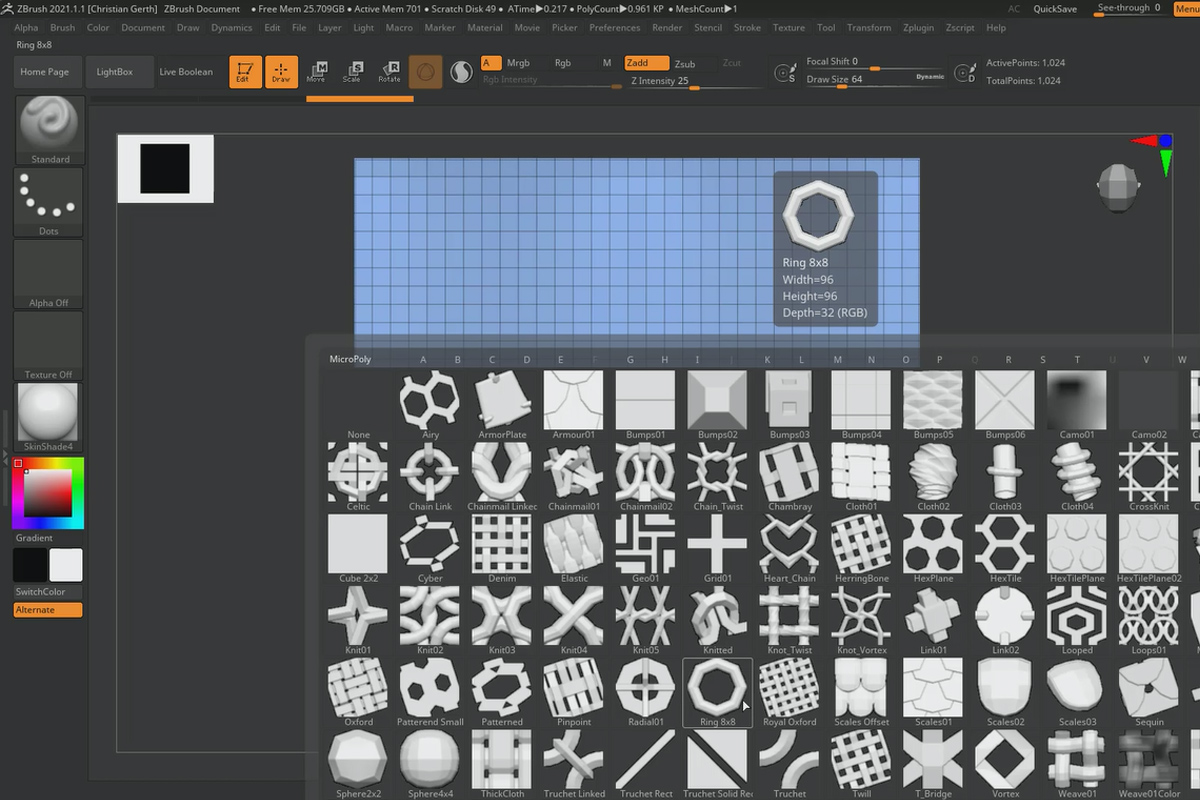Open the Help menu

tap(996, 28)
